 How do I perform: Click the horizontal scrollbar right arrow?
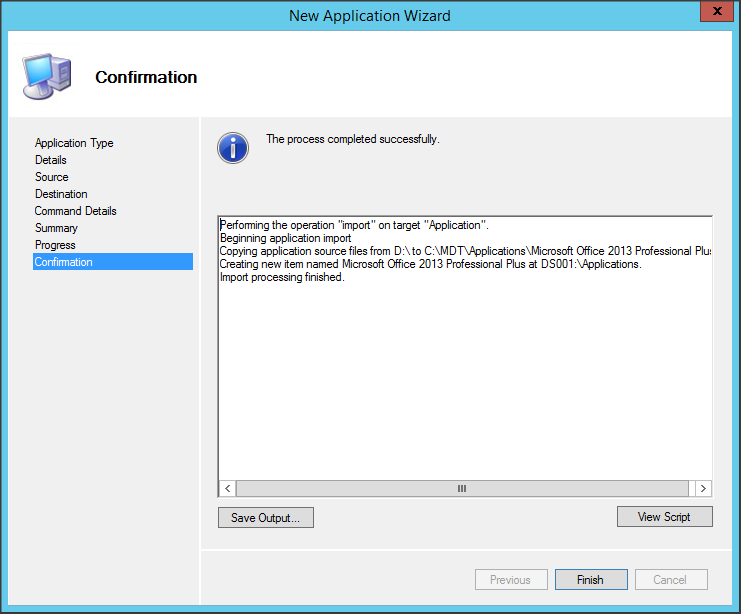click(x=703, y=489)
